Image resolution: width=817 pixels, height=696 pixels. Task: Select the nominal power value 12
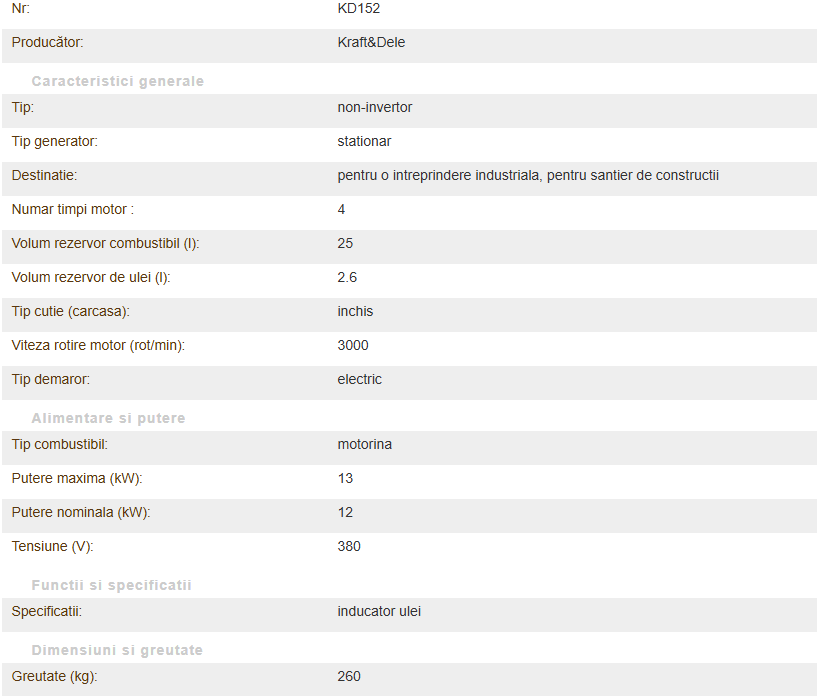[x=345, y=512]
